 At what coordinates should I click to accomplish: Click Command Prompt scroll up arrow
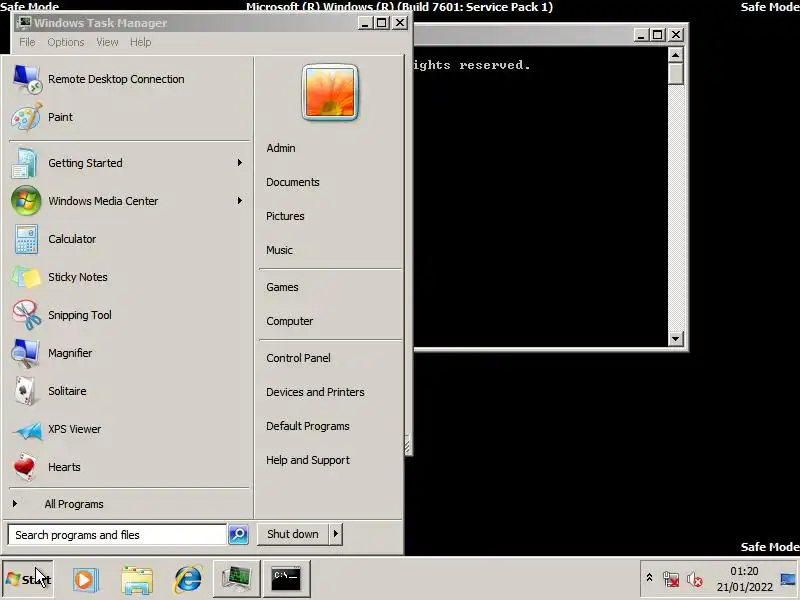pyautogui.click(x=675, y=55)
